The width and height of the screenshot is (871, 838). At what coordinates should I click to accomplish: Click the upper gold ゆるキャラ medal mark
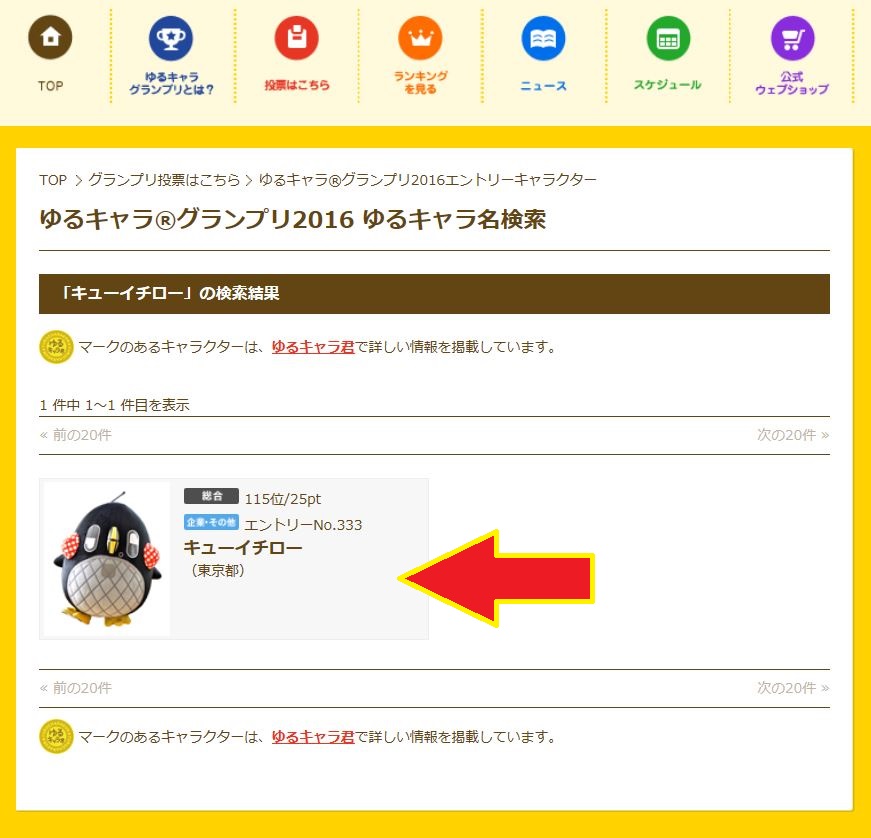56,347
